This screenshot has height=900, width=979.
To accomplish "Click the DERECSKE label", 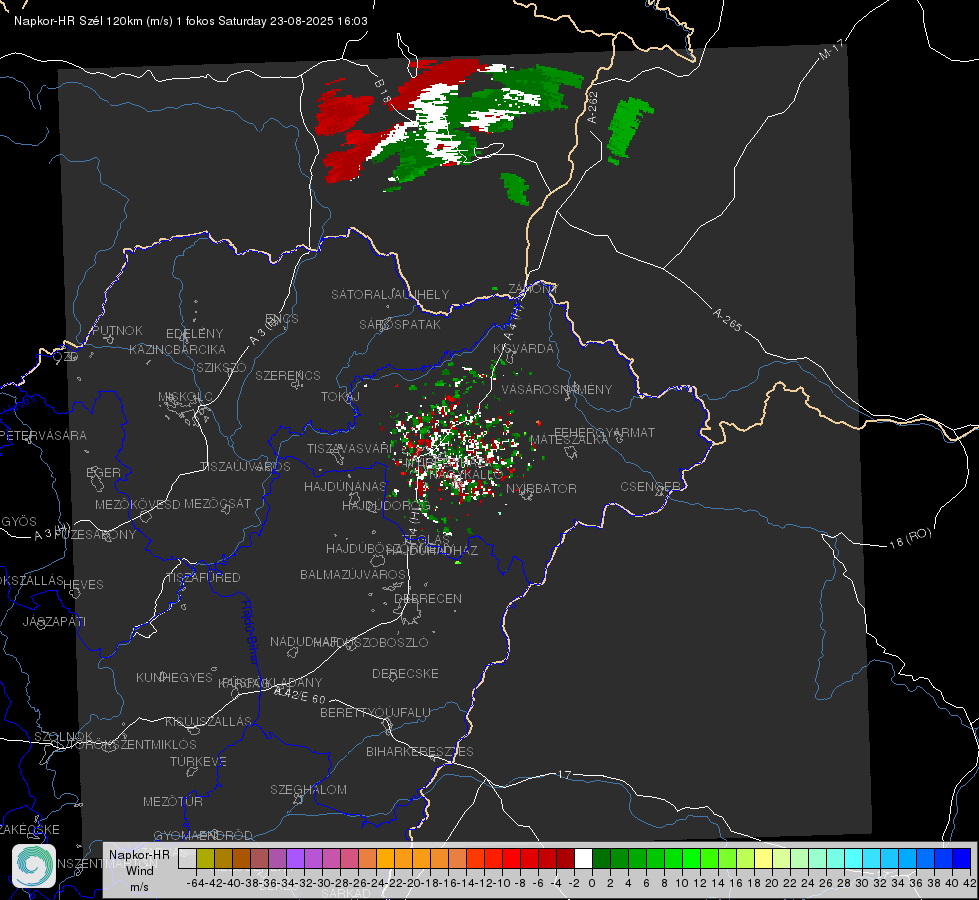I will [405, 673].
